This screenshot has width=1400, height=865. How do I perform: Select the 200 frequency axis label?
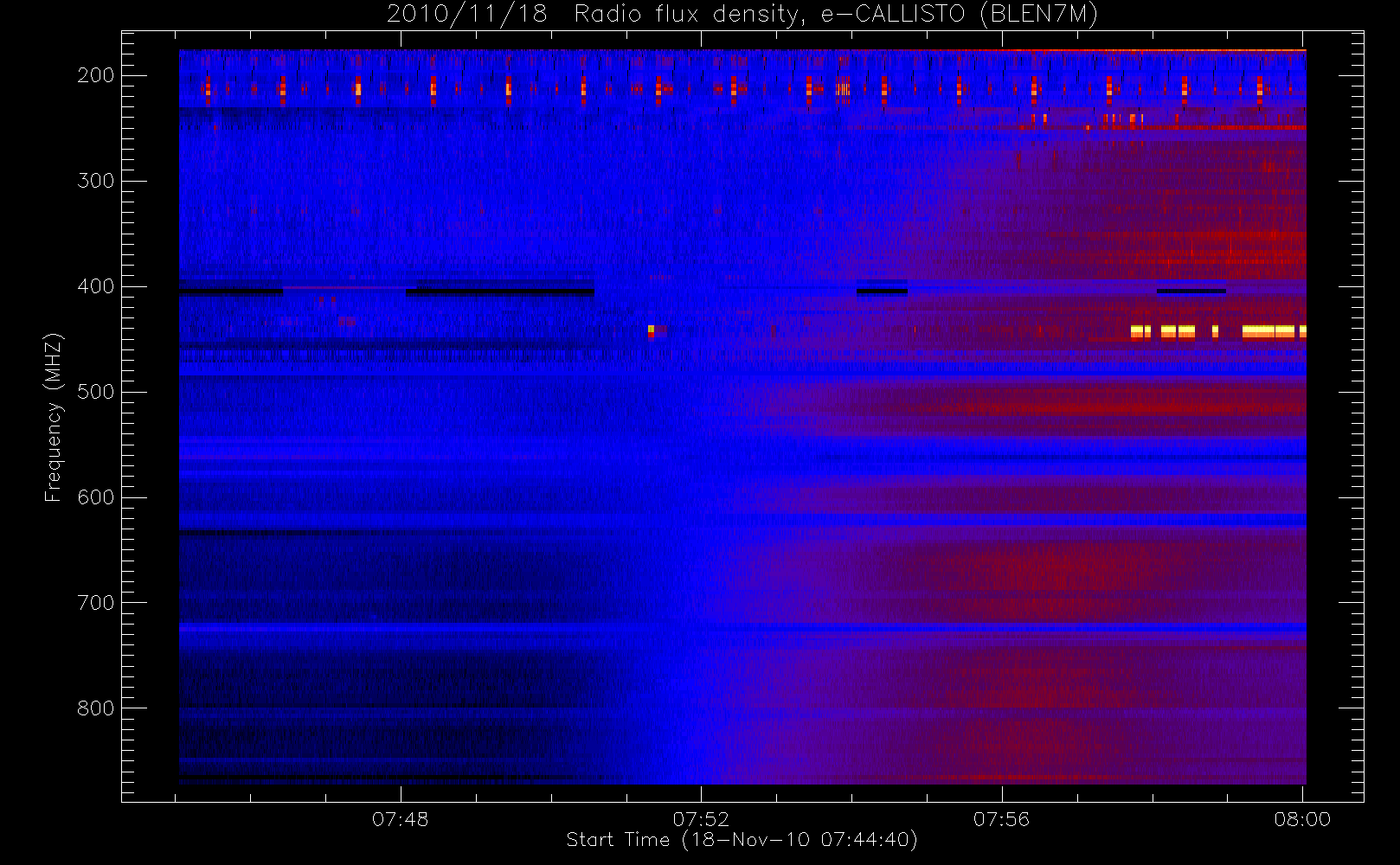[95, 75]
